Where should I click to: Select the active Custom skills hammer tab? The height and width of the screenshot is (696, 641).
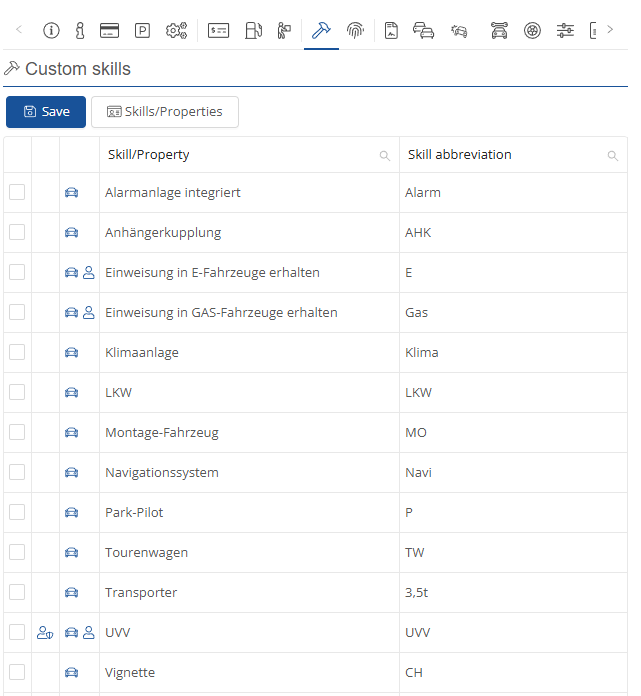(x=321, y=30)
